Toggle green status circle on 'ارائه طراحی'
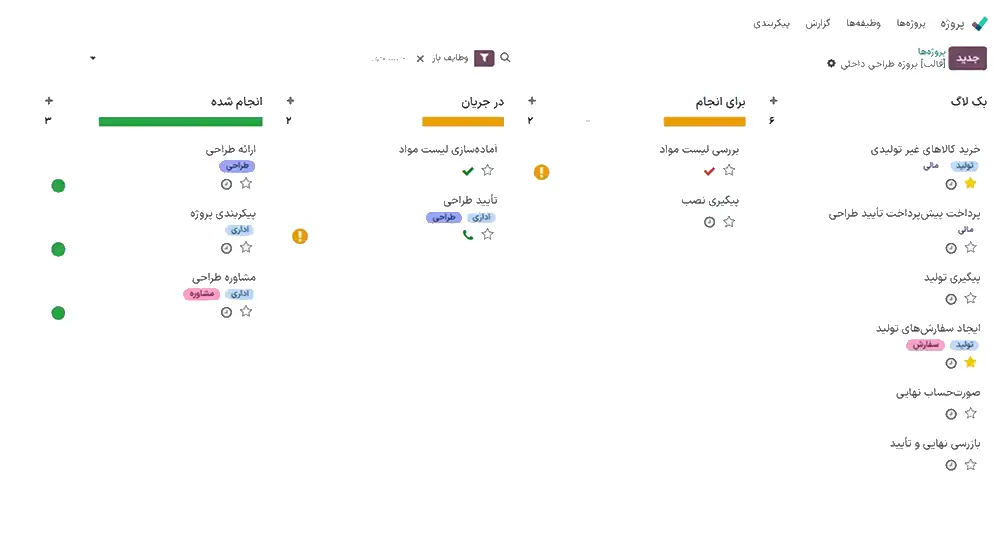Image resolution: width=1008 pixels, height=554 pixels. 58,186
